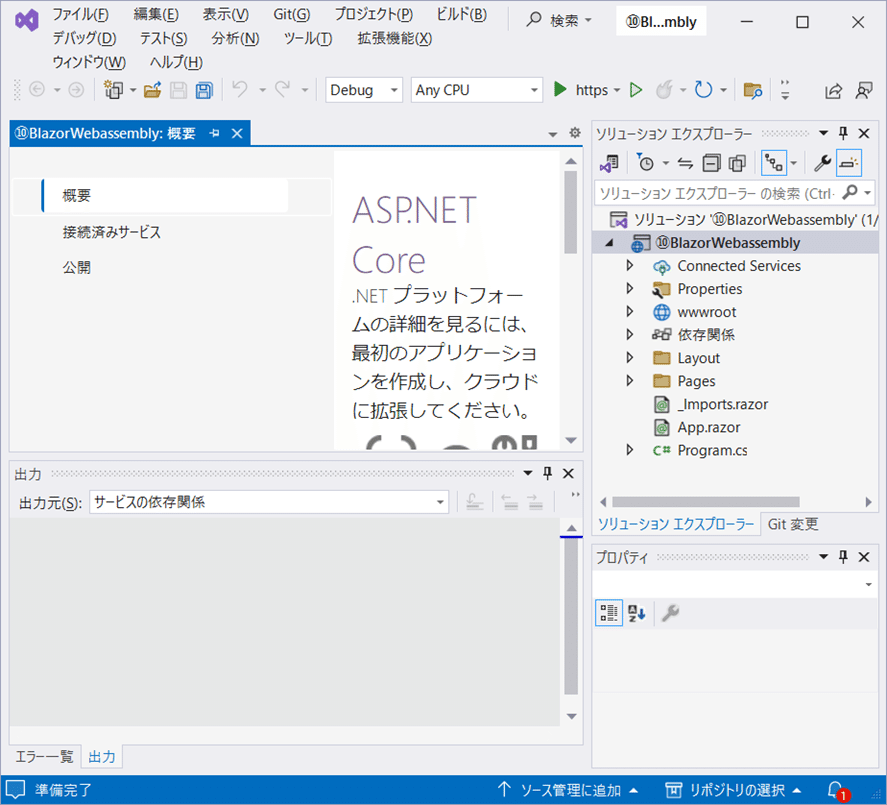Image resolution: width=887 pixels, height=805 pixels.
Task: Toggle auto-hide pin on Output panel
Action: pos(547,473)
